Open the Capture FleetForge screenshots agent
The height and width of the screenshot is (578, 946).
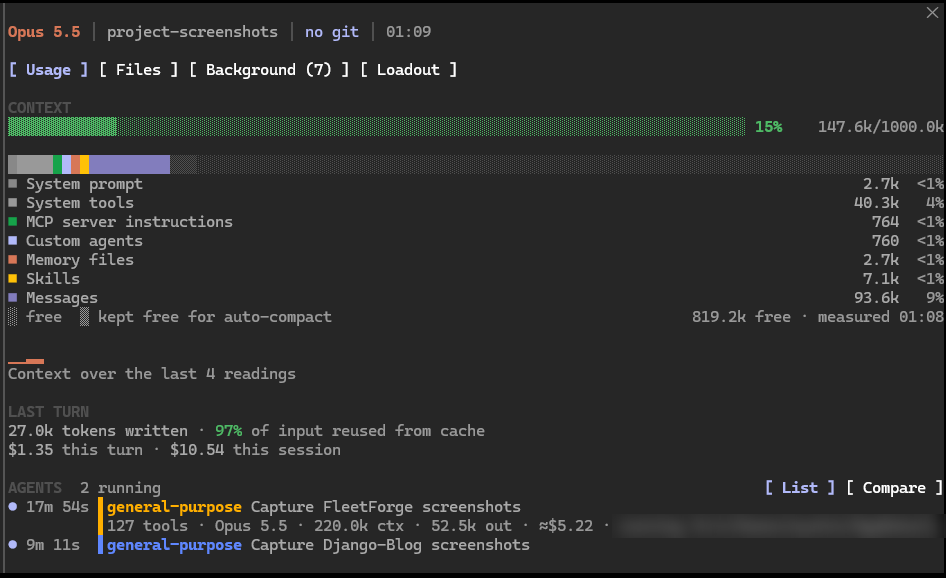314,507
